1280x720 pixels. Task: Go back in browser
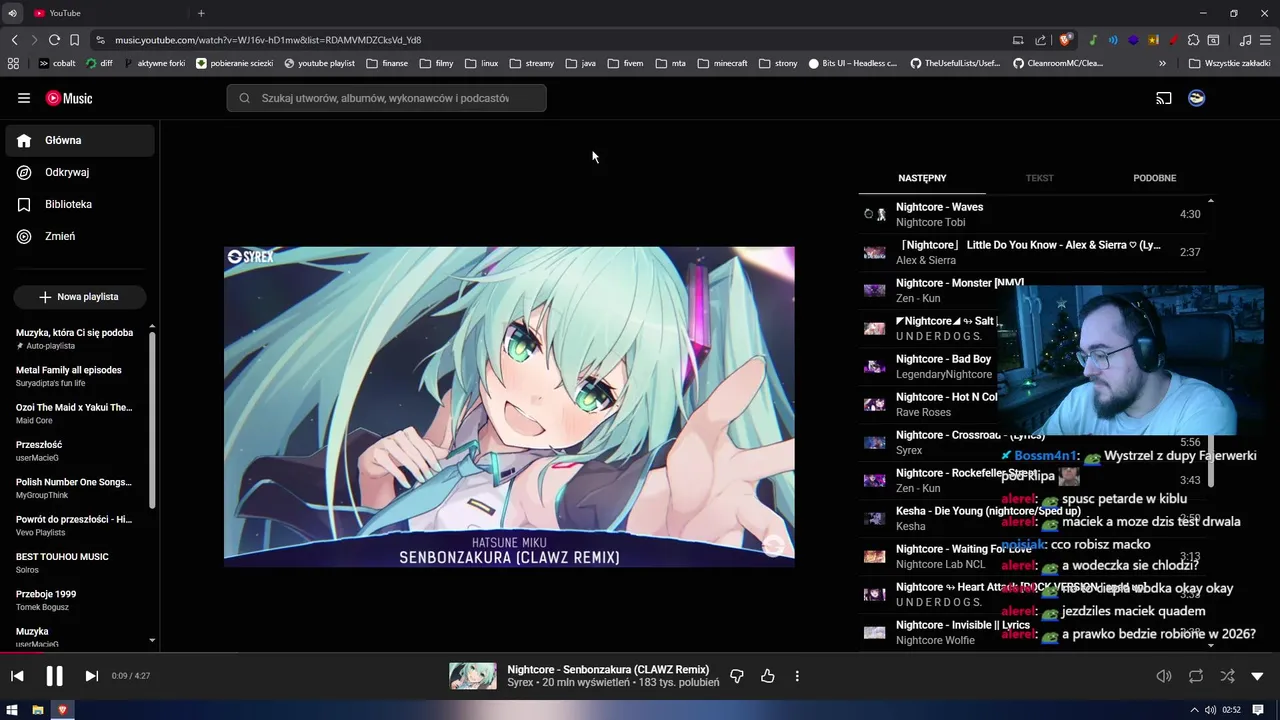click(14, 40)
